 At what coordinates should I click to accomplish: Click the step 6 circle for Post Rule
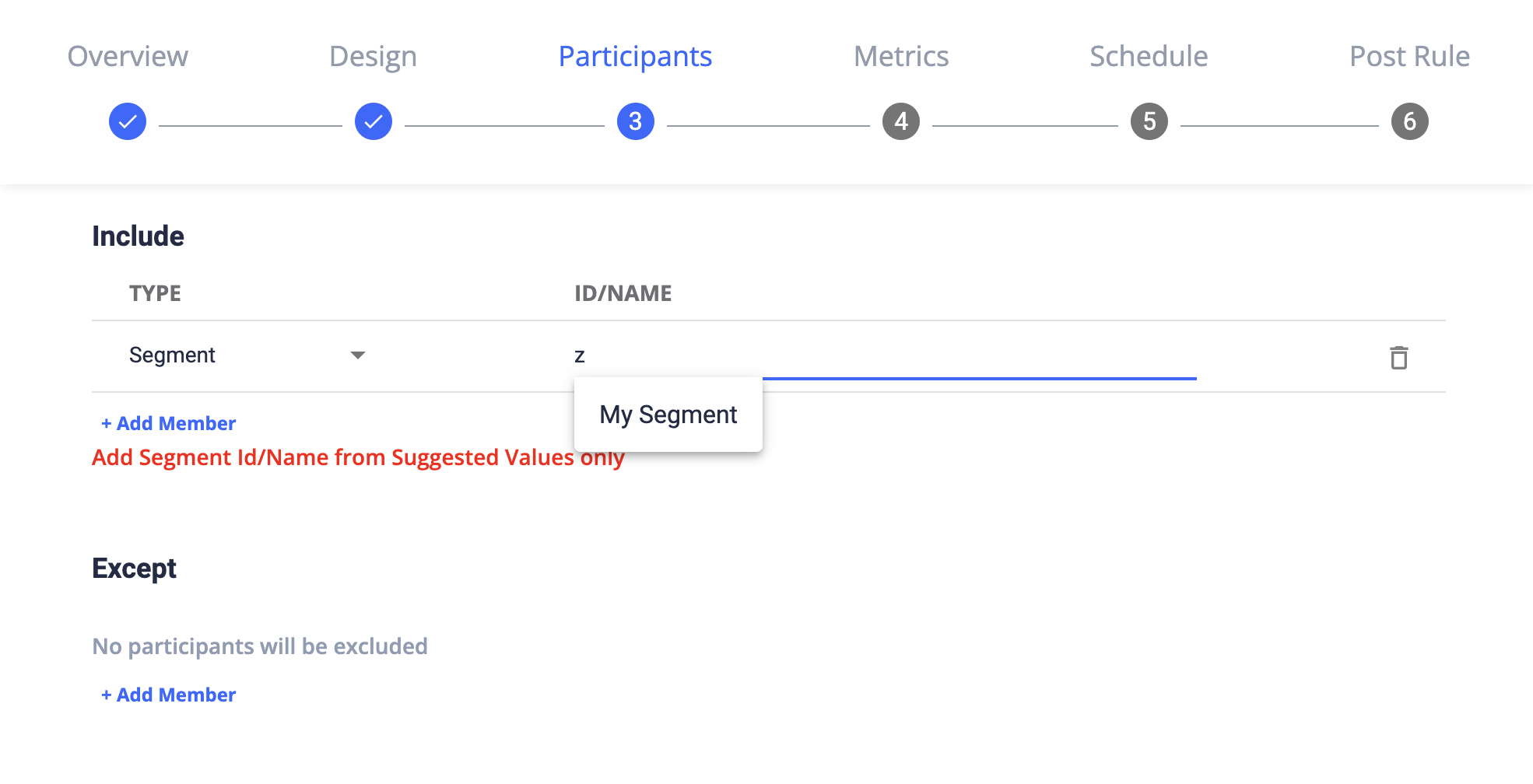click(x=1409, y=121)
